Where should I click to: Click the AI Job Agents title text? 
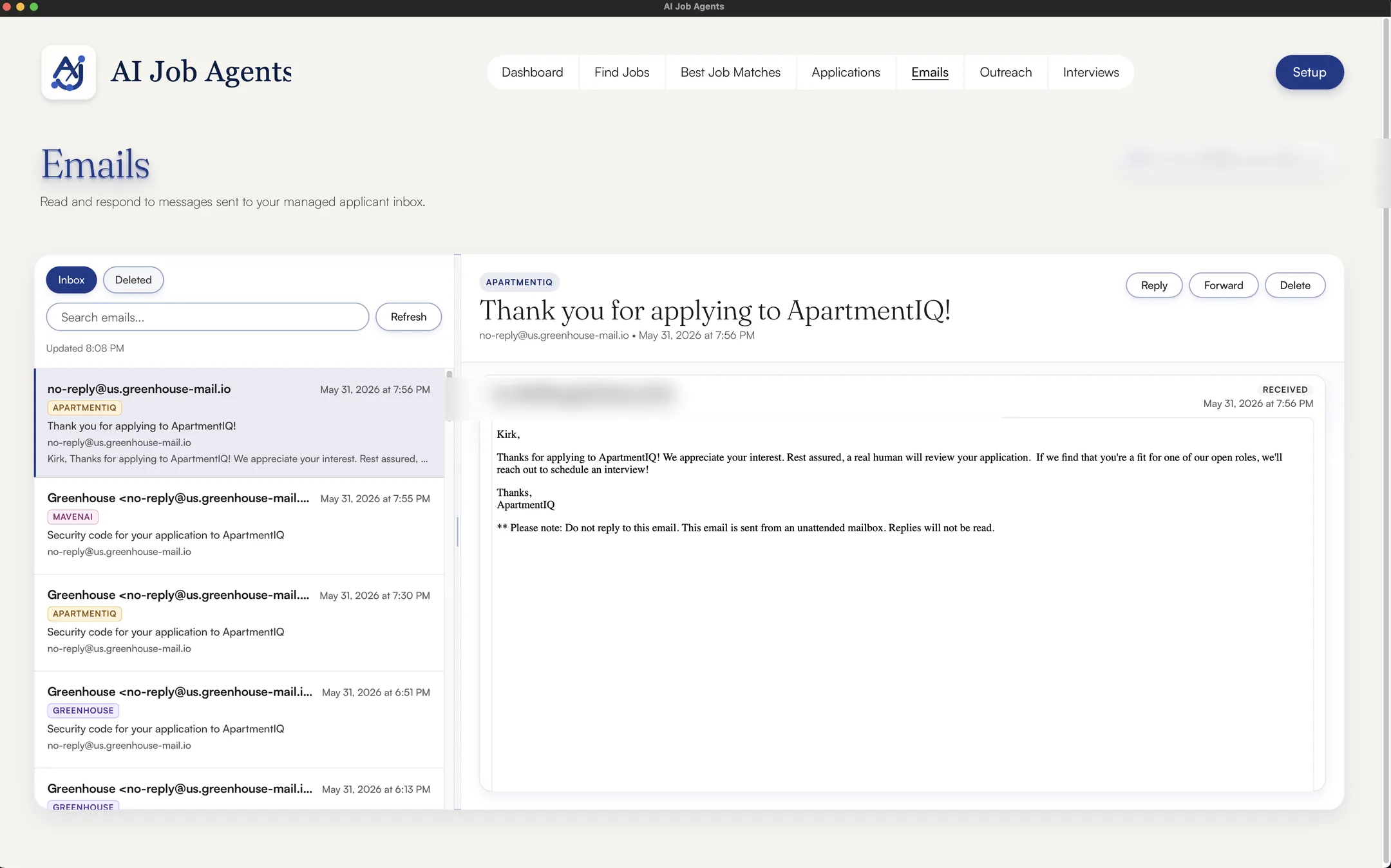[201, 71]
